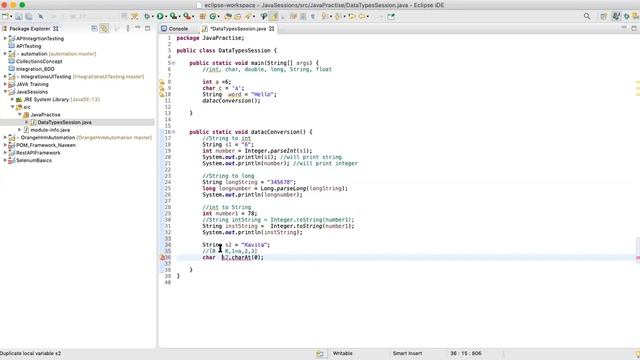Screen dimensions: 640x360
Task: Click the Search flashlight toolbar icon
Action: (248, 16)
